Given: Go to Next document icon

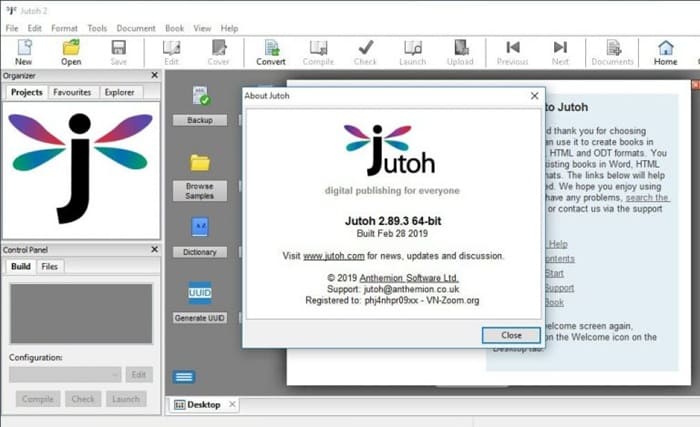Looking at the screenshot, I should [560, 47].
